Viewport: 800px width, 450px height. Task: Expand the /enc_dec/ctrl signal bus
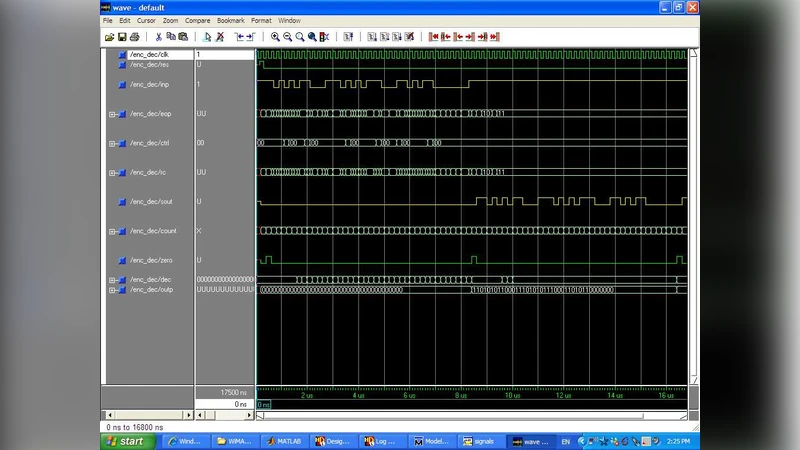pyautogui.click(x=112, y=143)
